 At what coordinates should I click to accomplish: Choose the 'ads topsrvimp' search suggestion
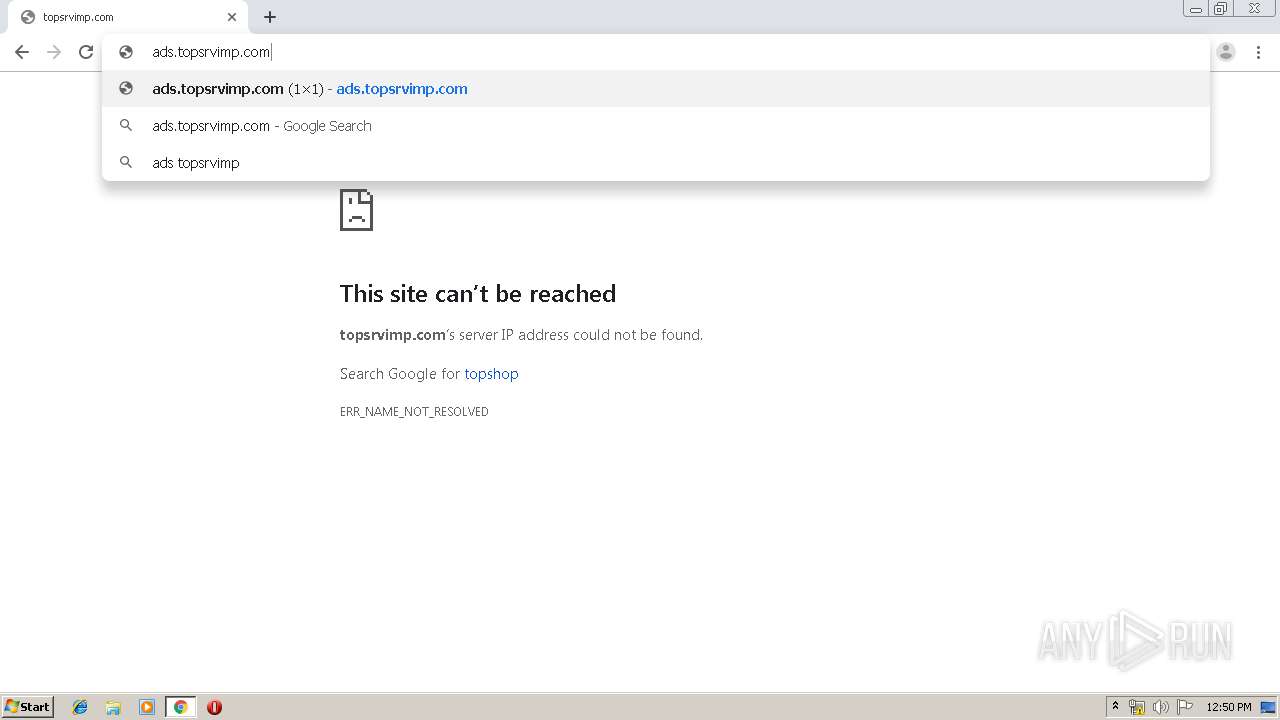pos(656,163)
